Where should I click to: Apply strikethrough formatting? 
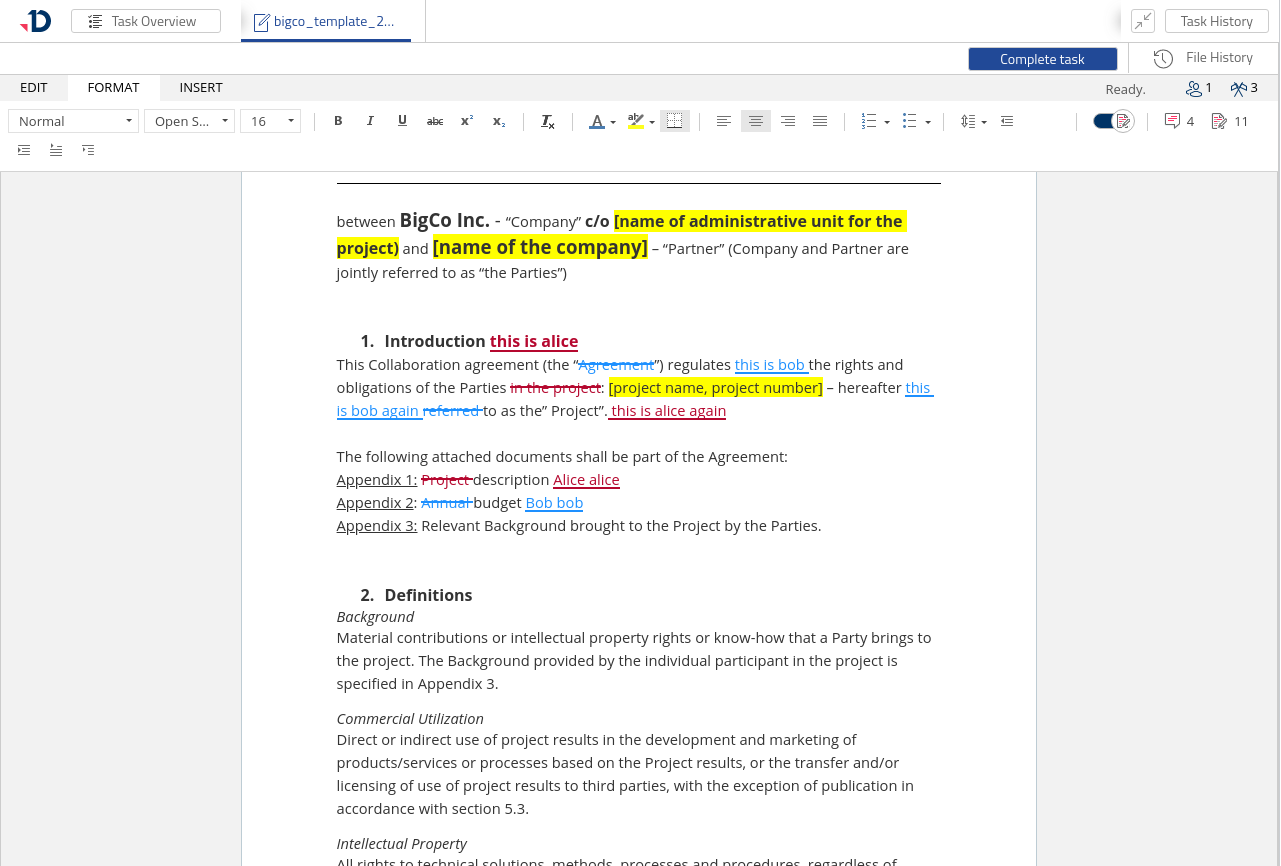click(x=435, y=121)
